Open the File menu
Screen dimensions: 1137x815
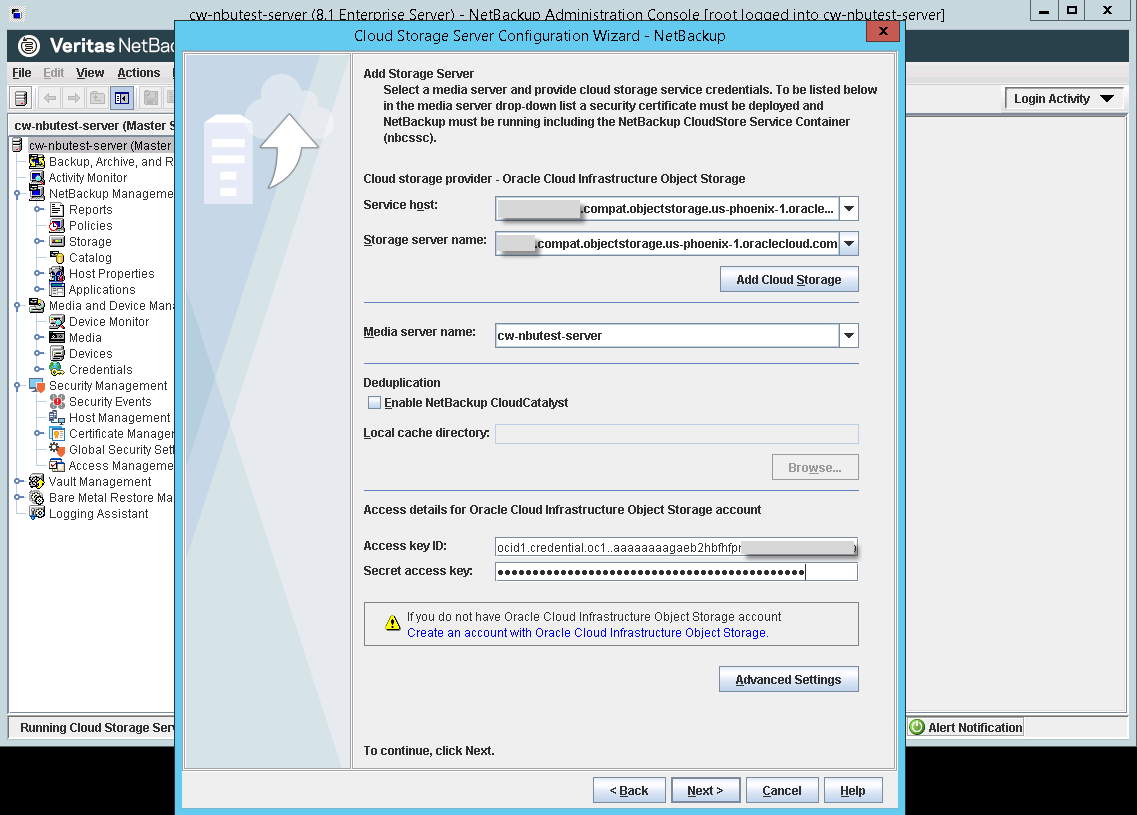click(x=22, y=72)
